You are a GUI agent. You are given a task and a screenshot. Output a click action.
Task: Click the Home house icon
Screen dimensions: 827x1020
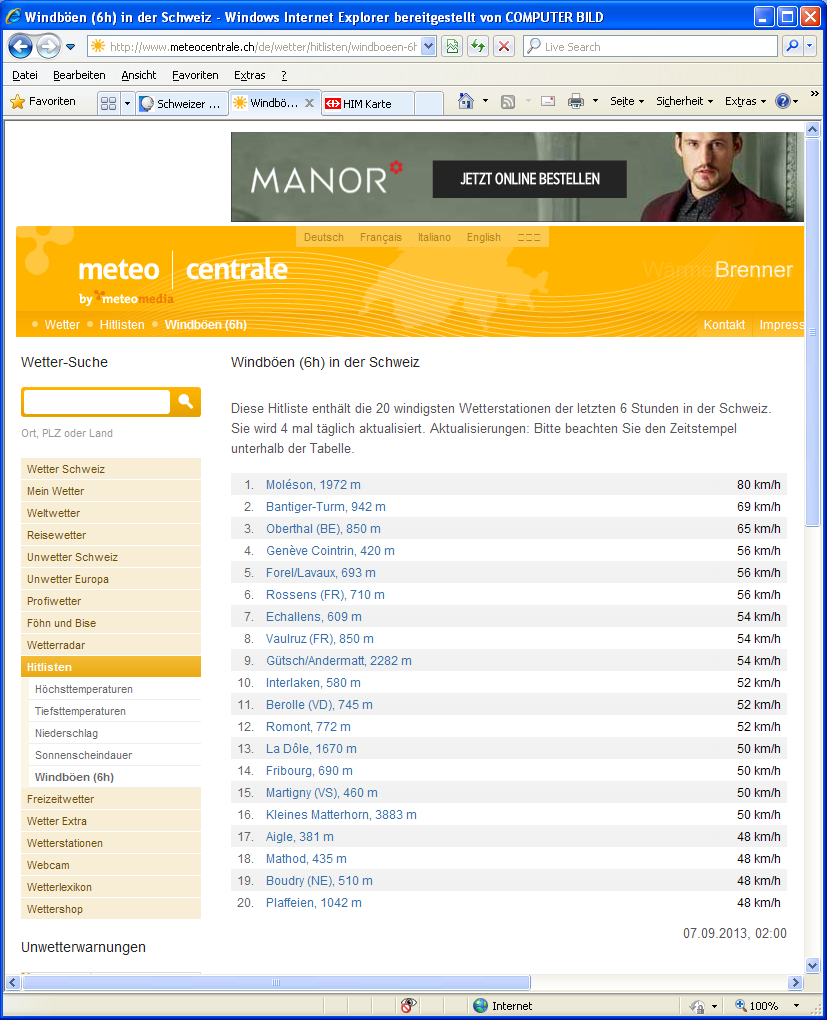[466, 101]
